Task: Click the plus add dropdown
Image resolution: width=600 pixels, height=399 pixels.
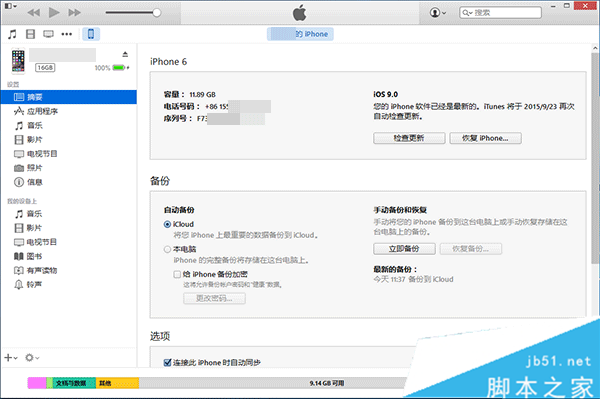Action: pyautogui.click(x=11, y=358)
